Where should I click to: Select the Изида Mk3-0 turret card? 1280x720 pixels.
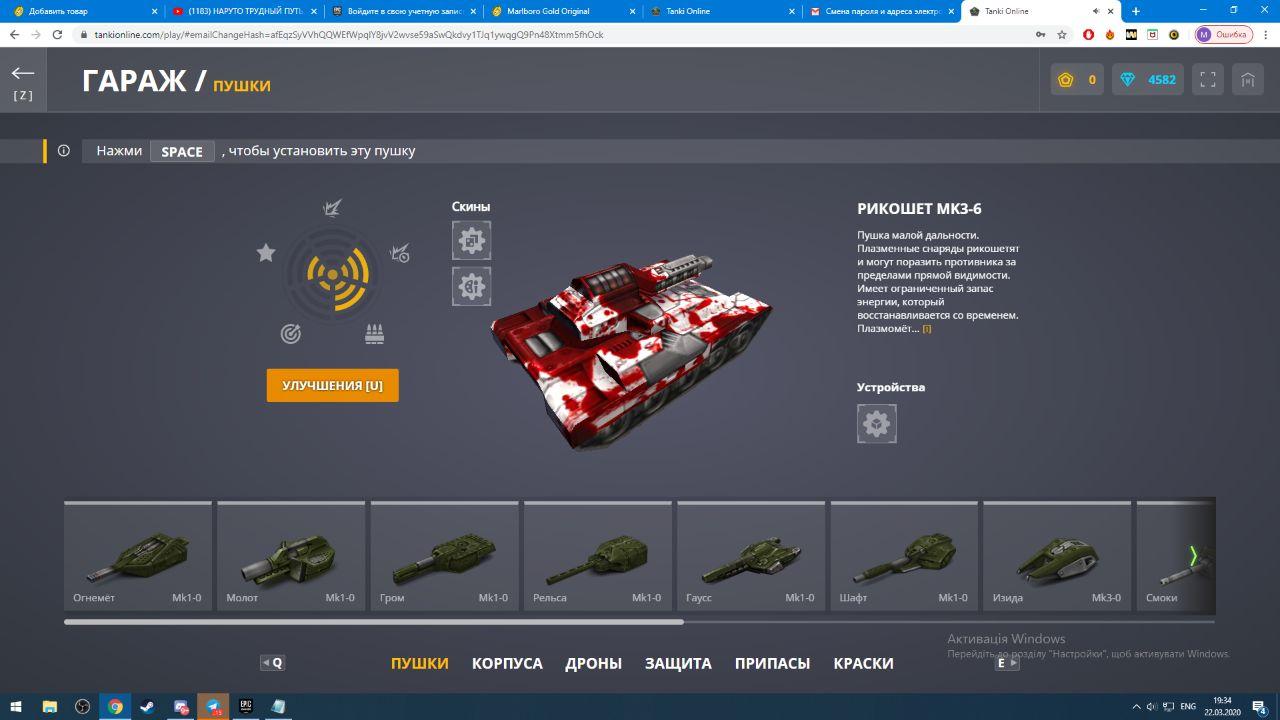[1057, 557]
